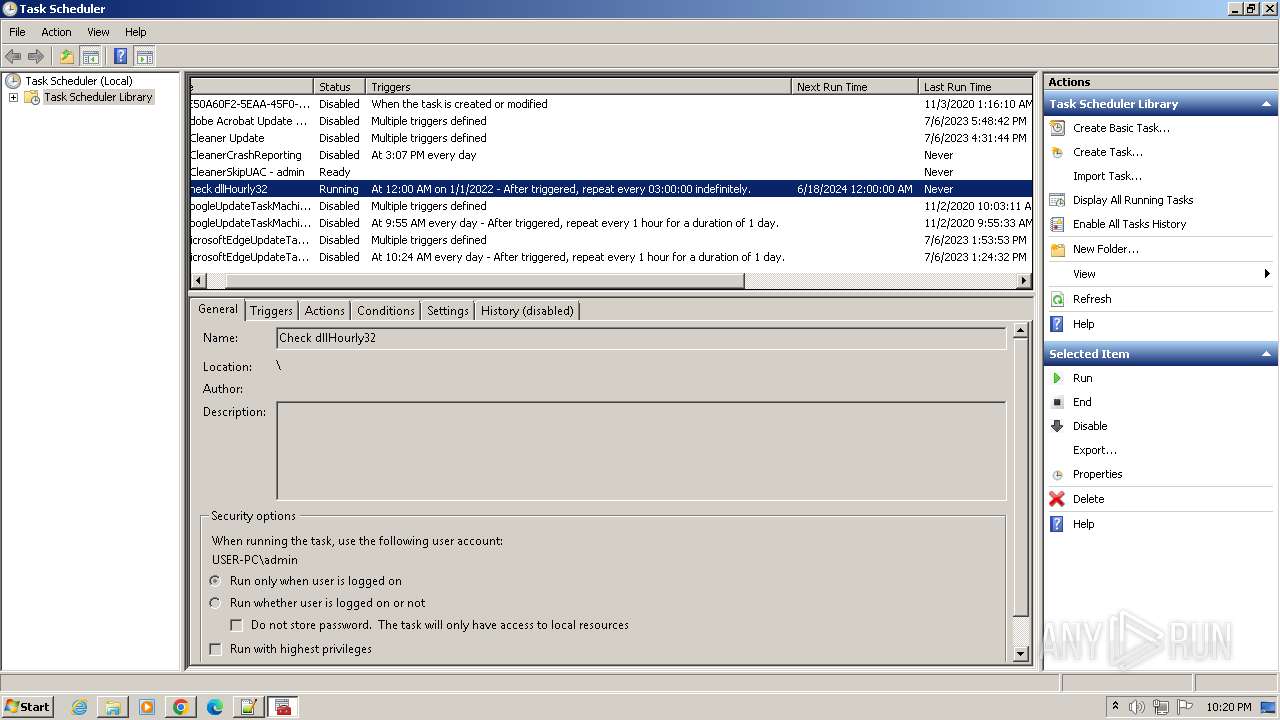Toggle the Show/Hide Action Pane toolbar icon

click(x=144, y=57)
